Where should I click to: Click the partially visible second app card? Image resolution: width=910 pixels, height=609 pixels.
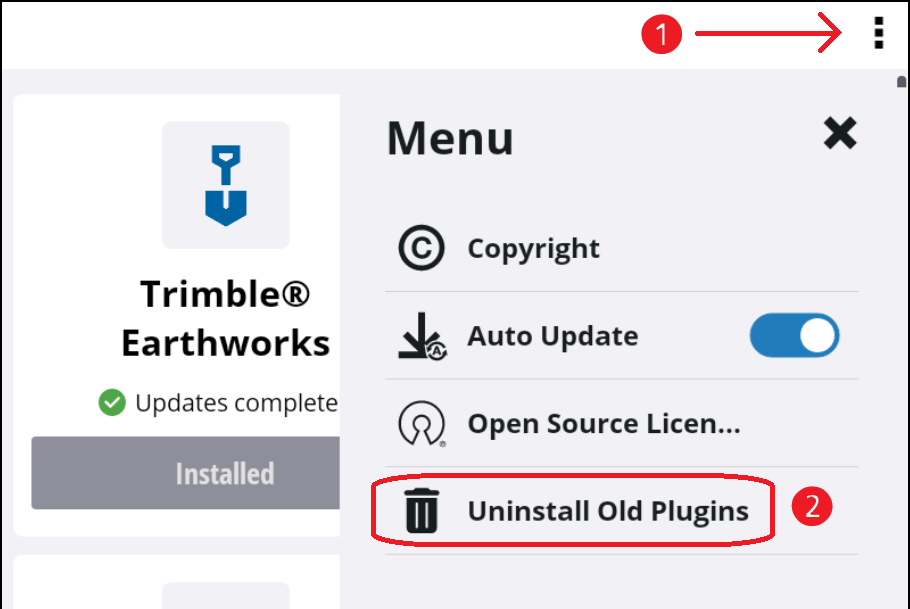176,583
